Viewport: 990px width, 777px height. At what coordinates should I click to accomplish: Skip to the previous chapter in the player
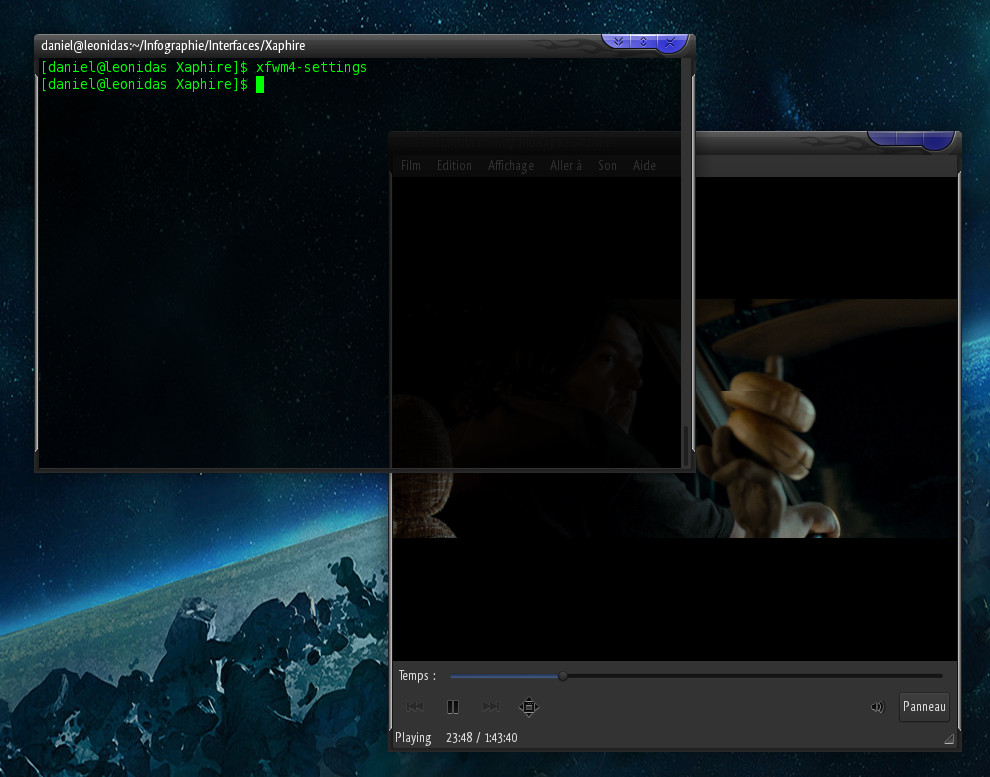click(x=415, y=706)
